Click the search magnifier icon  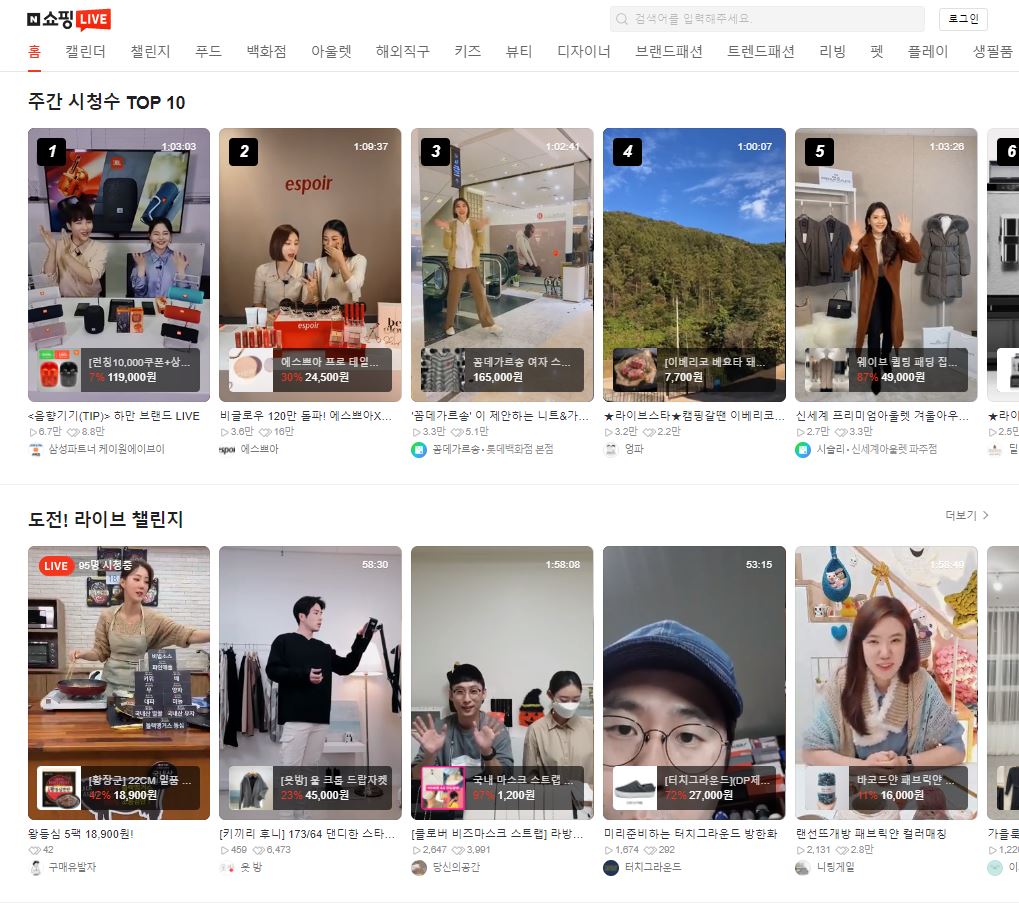[622, 19]
